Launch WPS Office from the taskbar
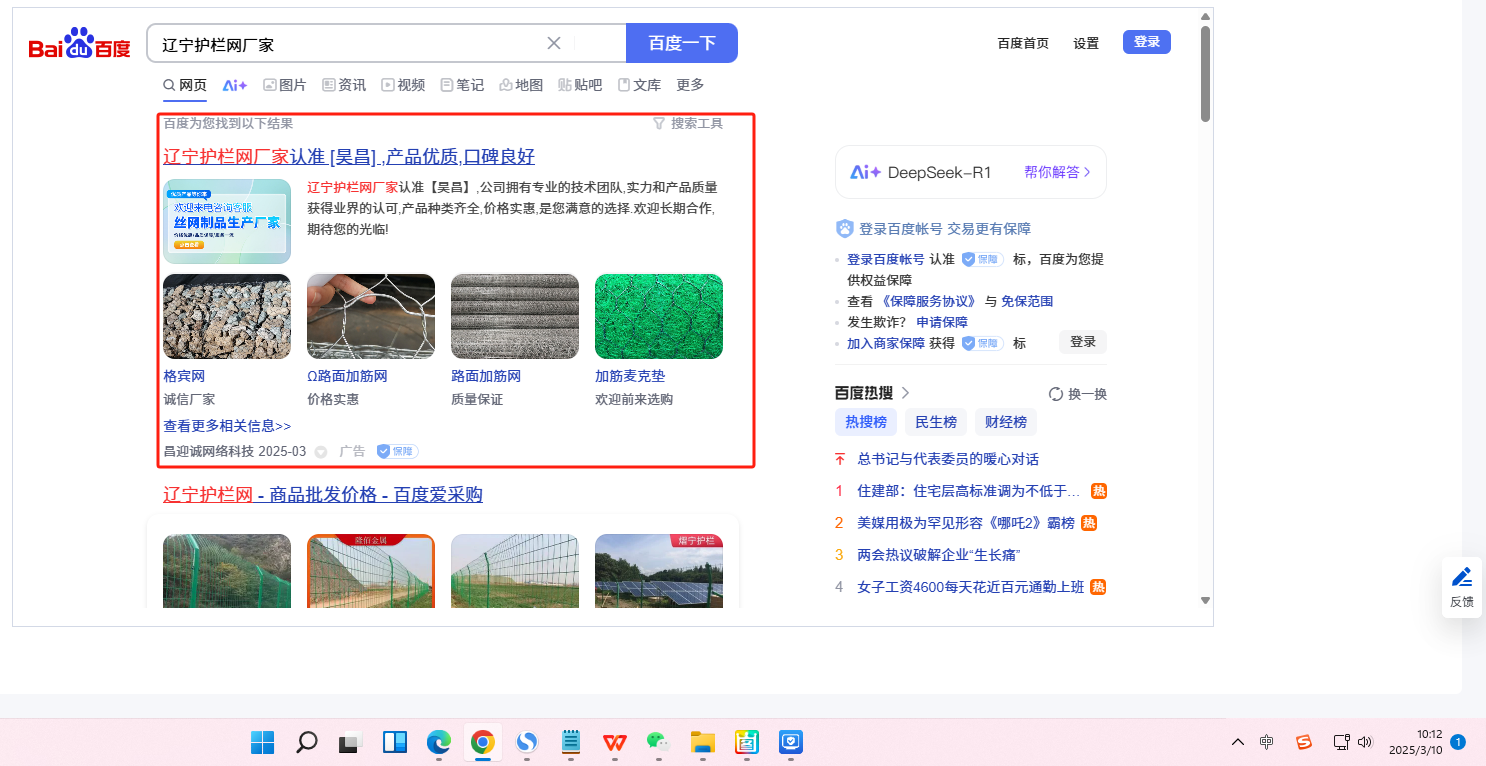Viewport: 1486px width, 766px height. coord(614,742)
